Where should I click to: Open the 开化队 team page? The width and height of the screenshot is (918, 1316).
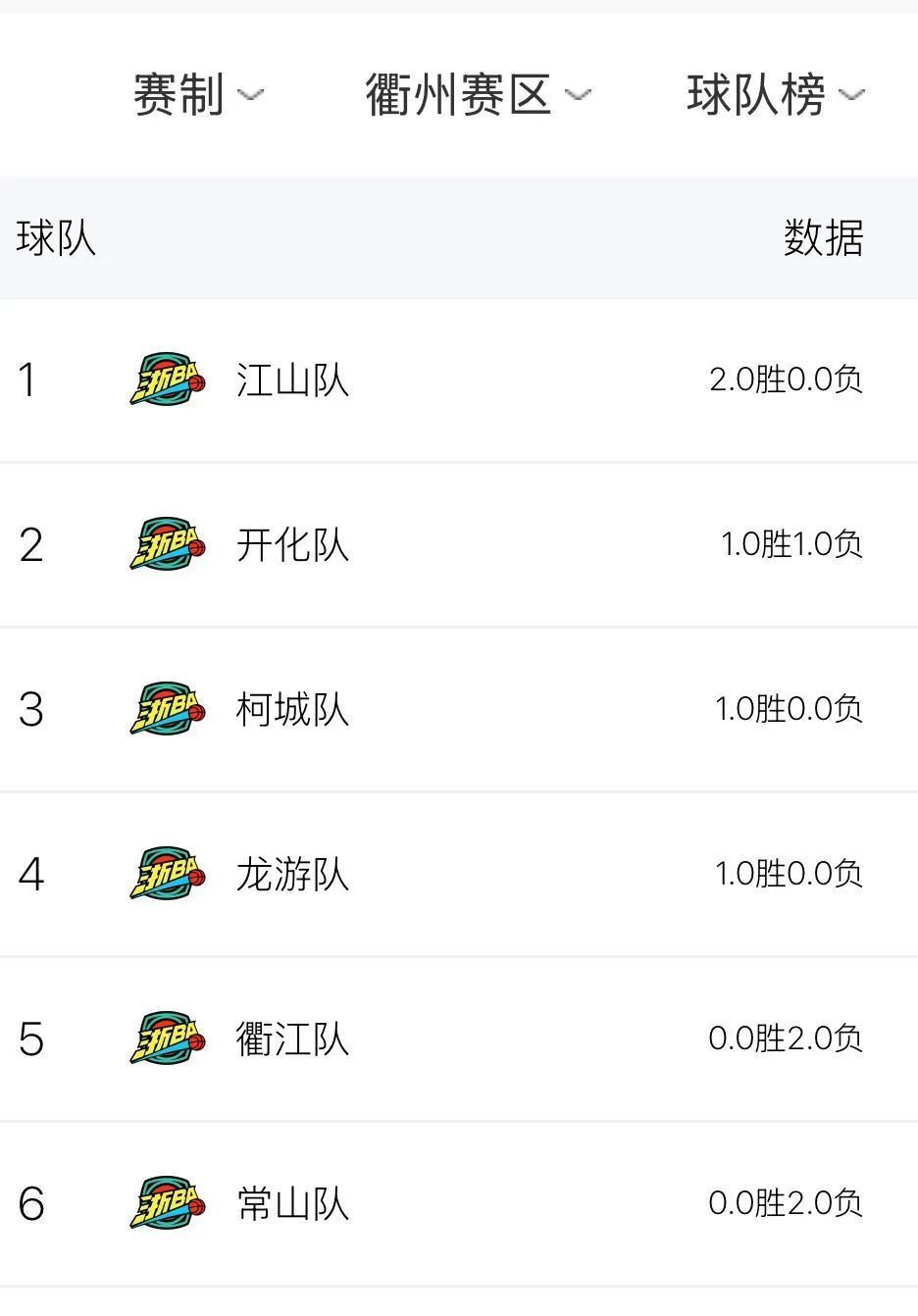click(292, 544)
